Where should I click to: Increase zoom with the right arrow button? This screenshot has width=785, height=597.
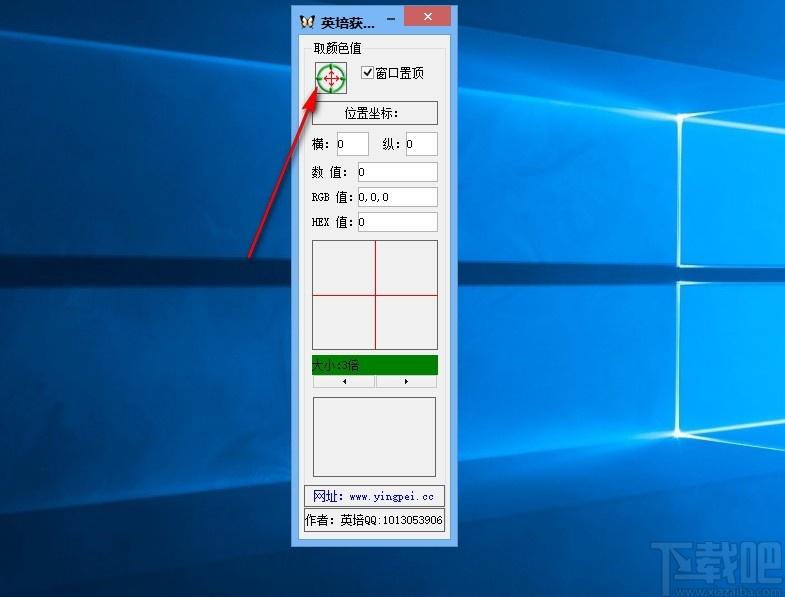point(406,382)
